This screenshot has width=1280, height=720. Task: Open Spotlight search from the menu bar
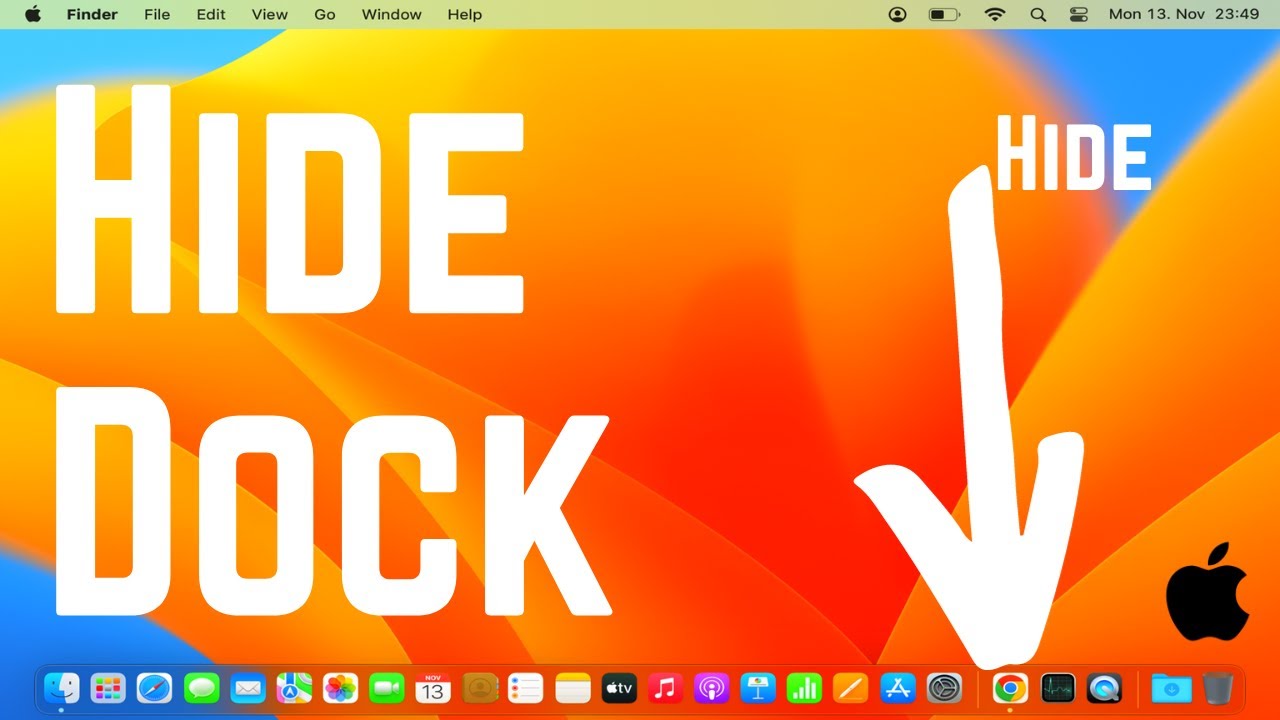coord(1038,14)
